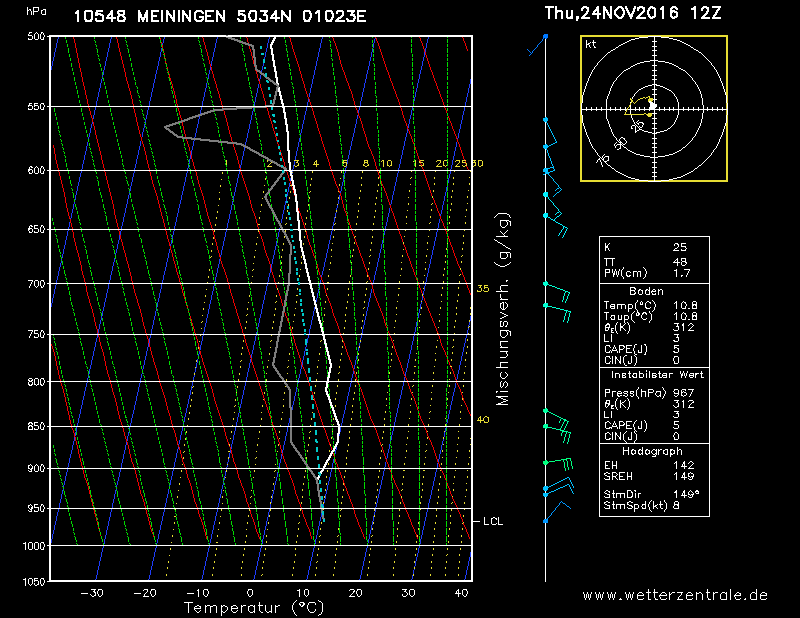Image resolution: width=800 pixels, height=618 pixels.
Task: Click the lowest wind barb near 970 hPa
Action: tap(556, 511)
